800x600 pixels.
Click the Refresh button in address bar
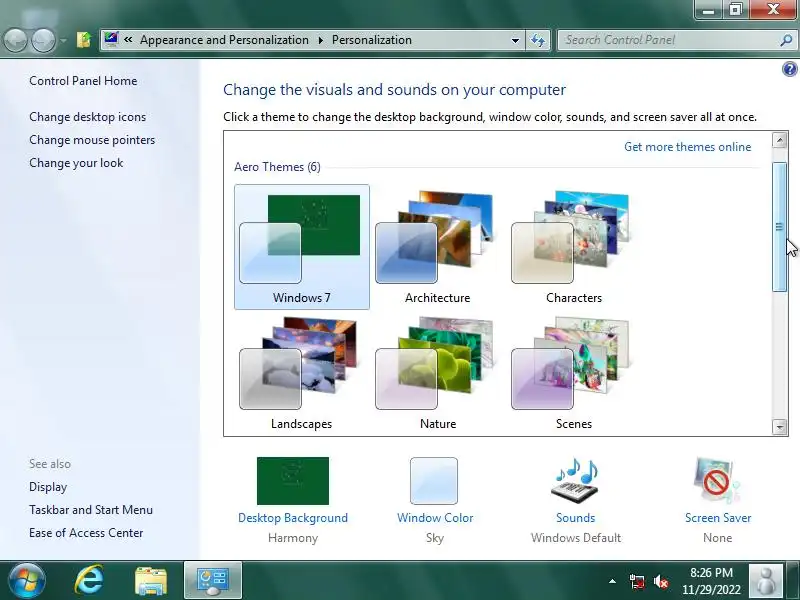[x=538, y=40]
